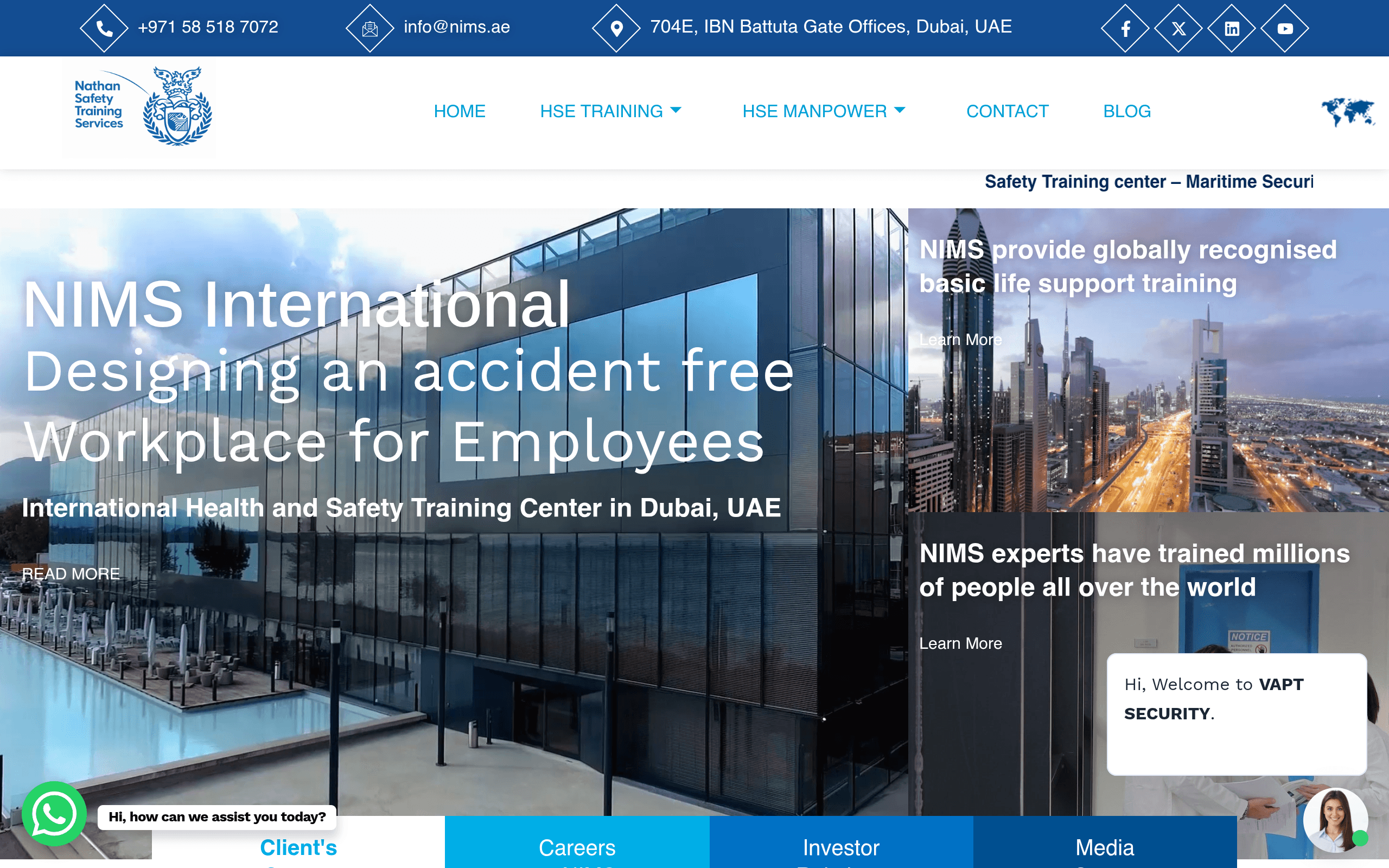Open the BLOG menu item
The width and height of the screenshot is (1389, 868).
point(1127,111)
